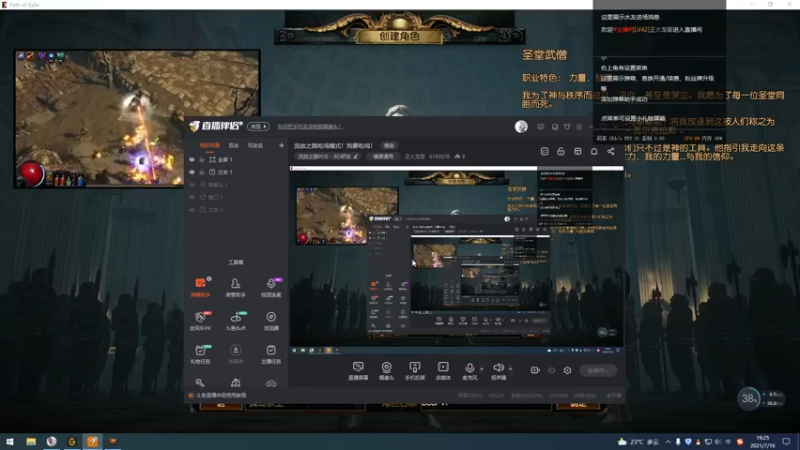
Task: Open the cloud tool at toolbox bottom
Action: click(271, 383)
